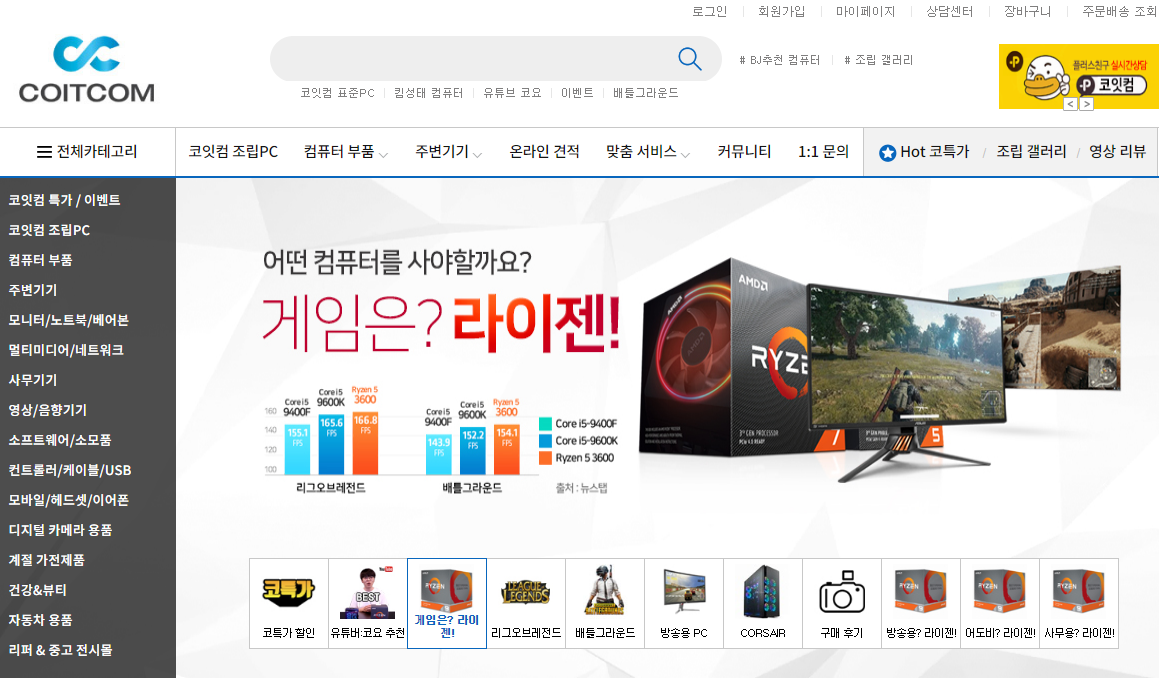Viewport: 1159px width, 687px height.
Task: Open 조립 갤러리 in the nav bar
Action: point(1031,152)
